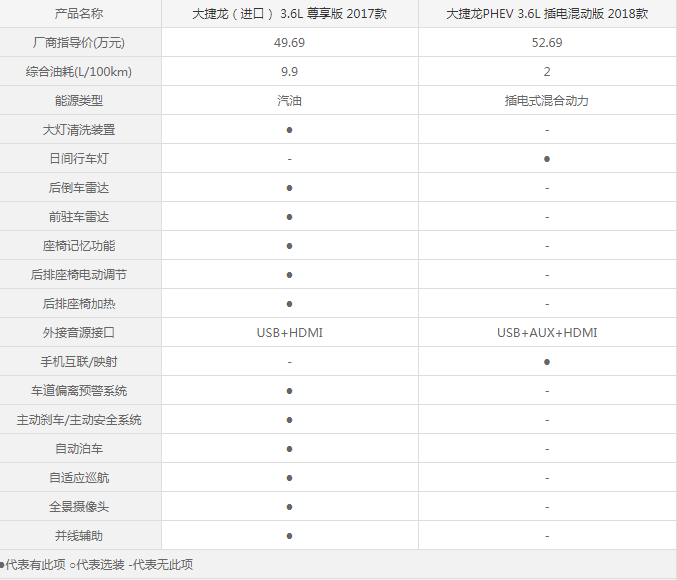Click the 后排座椅电动调节 row label
Screen dimensions: 677x580
click(x=79, y=275)
